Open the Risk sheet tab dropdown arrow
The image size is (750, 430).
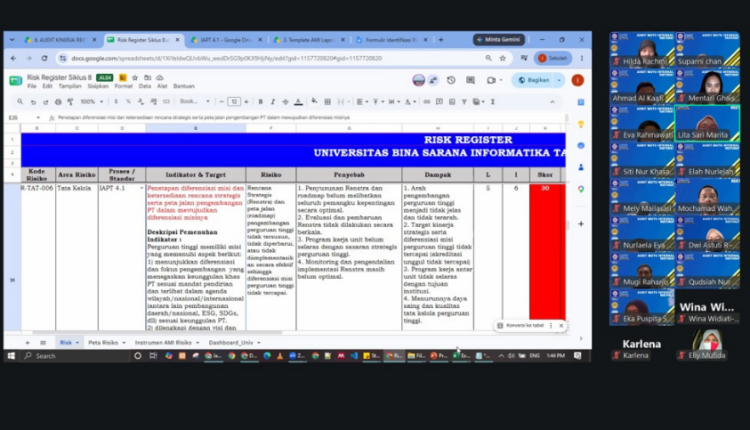(77, 343)
